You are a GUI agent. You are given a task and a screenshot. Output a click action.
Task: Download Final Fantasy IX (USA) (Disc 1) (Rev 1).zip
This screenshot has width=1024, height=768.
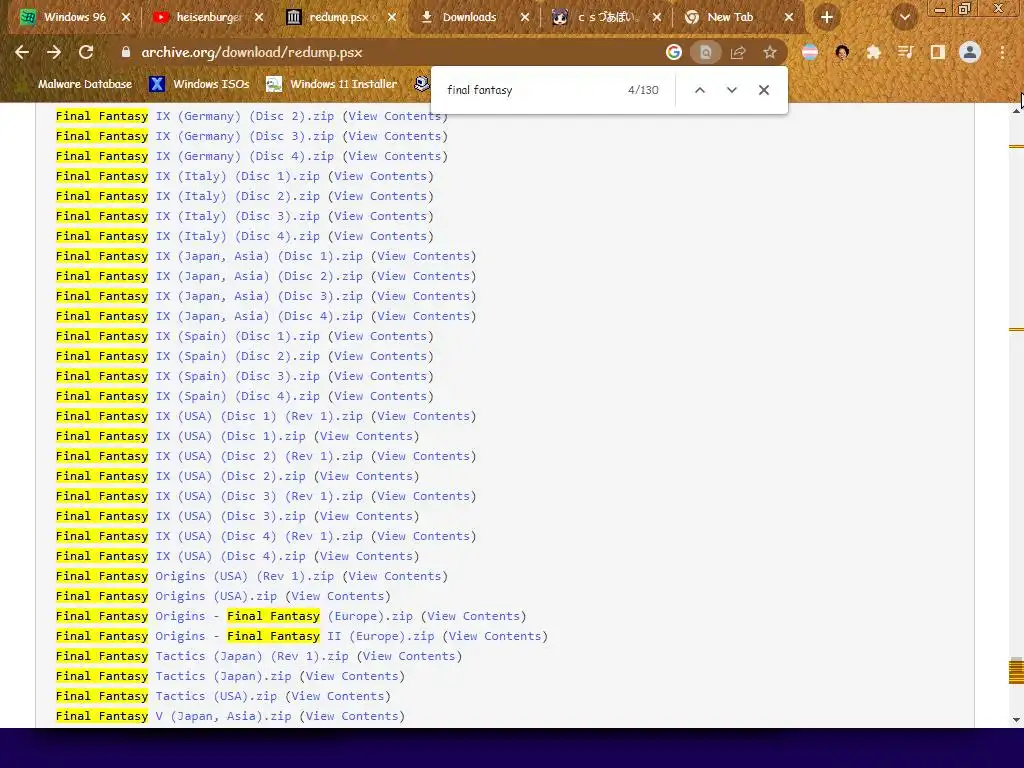(x=209, y=416)
